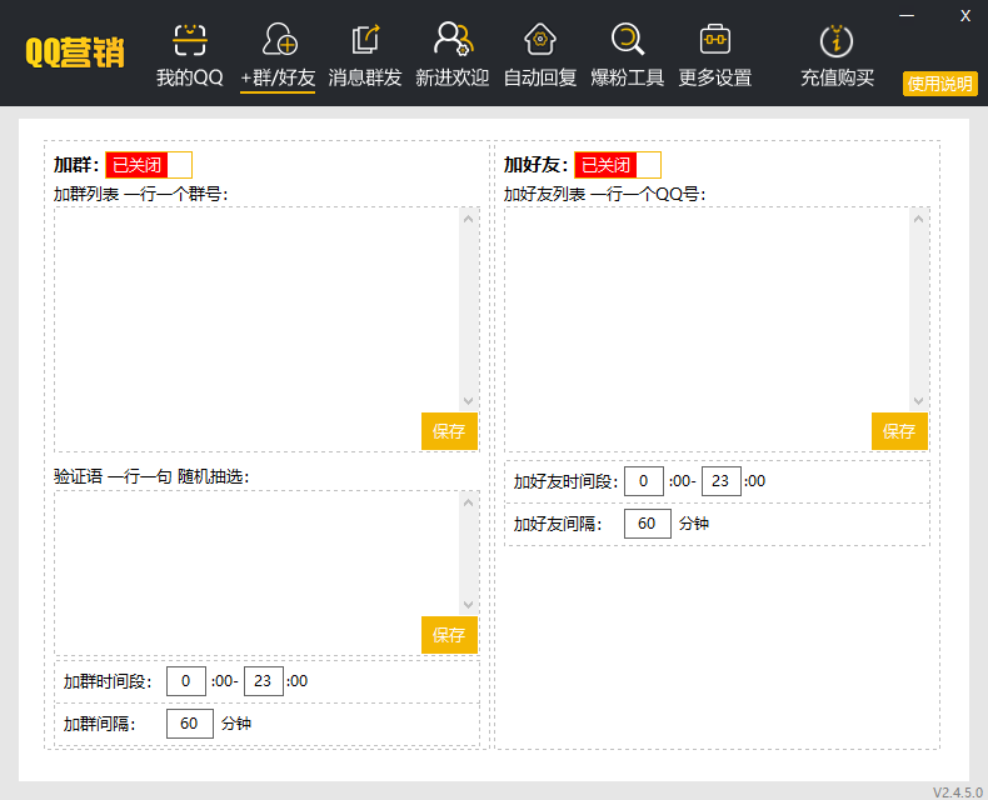This screenshot has height=800, width=988.
Task: Open the 新进欢迎 users icon
Action: (x=453, y=39)
